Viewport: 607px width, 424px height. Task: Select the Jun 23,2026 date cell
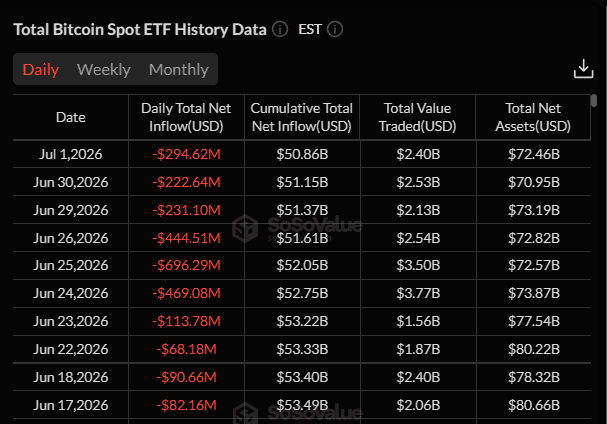click(70, 321)
